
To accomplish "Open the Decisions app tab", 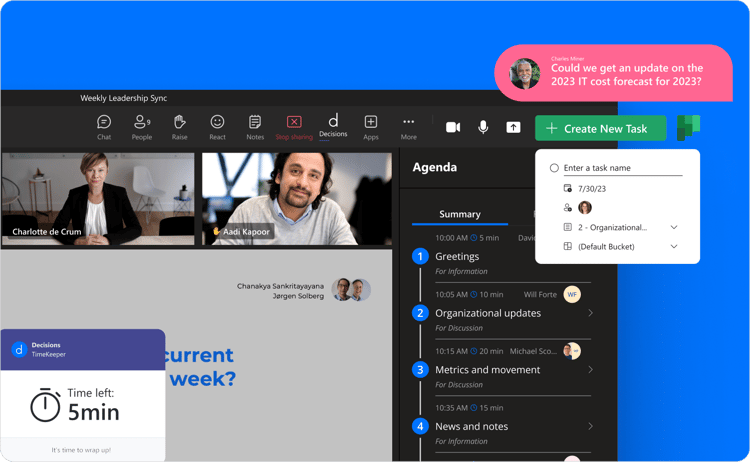I will coord(333,126).
